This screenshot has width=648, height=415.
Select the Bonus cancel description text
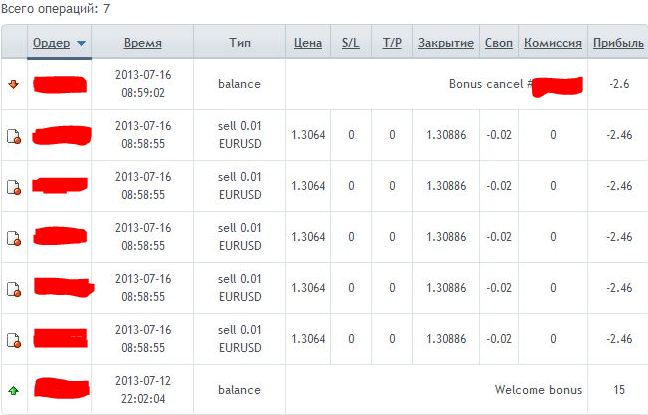pos(490,84)
